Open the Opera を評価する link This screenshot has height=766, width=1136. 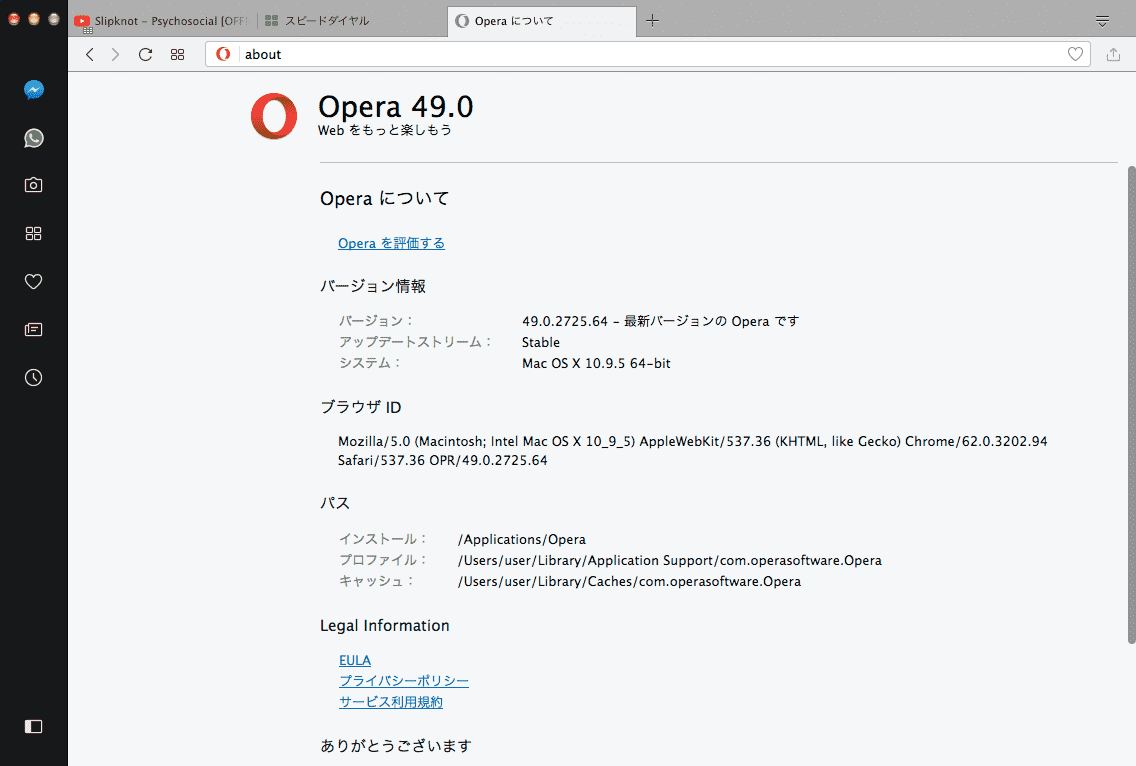391,243
